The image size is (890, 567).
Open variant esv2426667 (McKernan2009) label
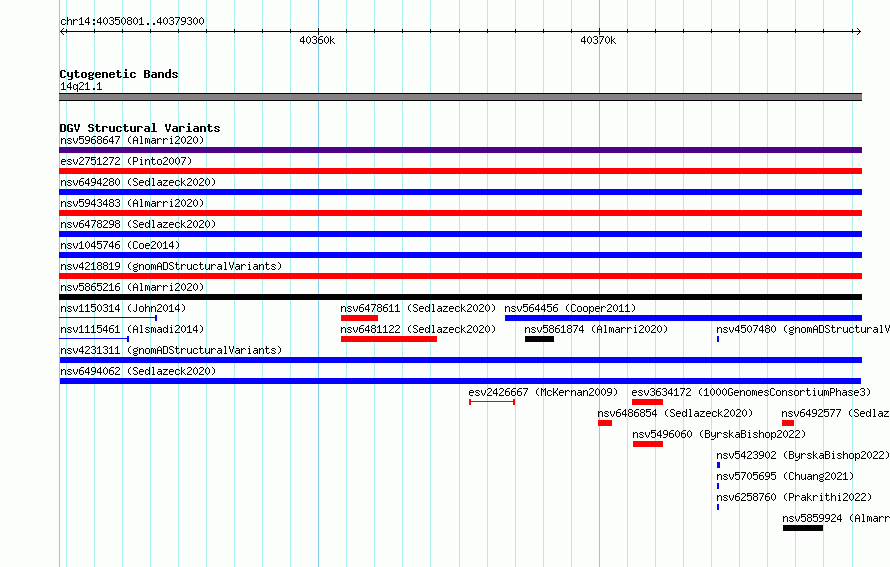tap(543, 392)
